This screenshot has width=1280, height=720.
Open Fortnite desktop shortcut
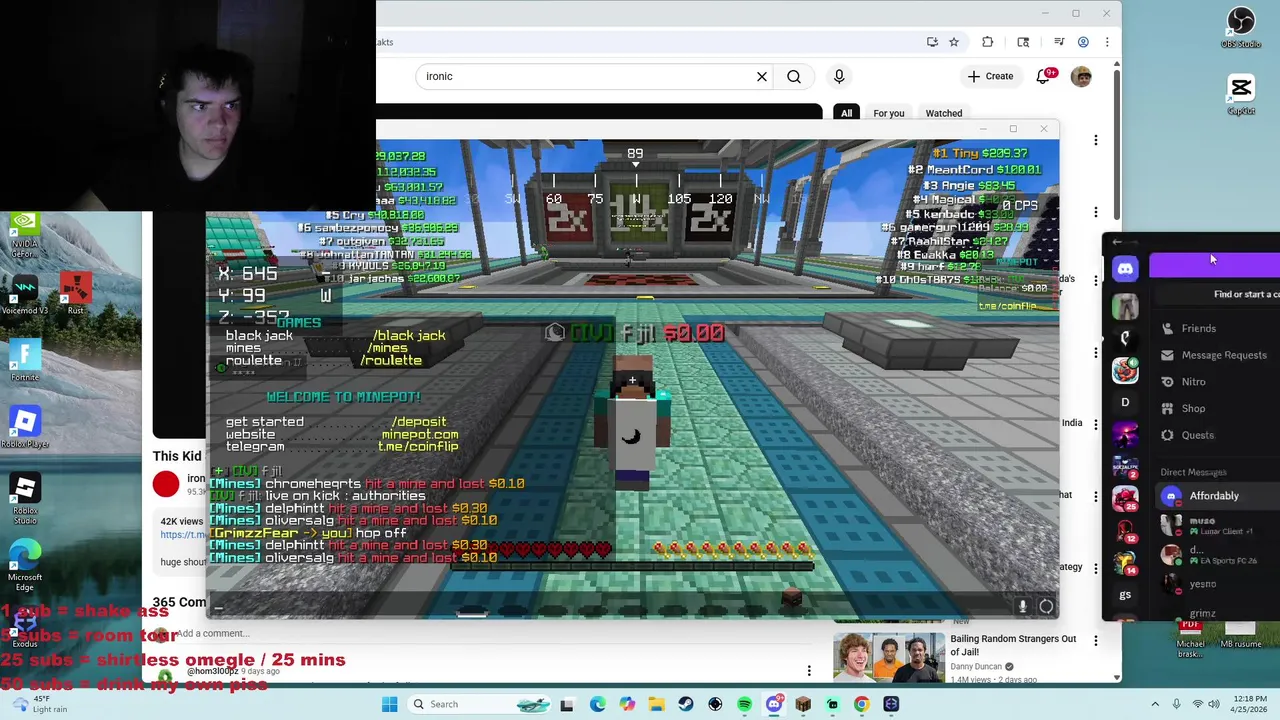[x=25, y=361]
